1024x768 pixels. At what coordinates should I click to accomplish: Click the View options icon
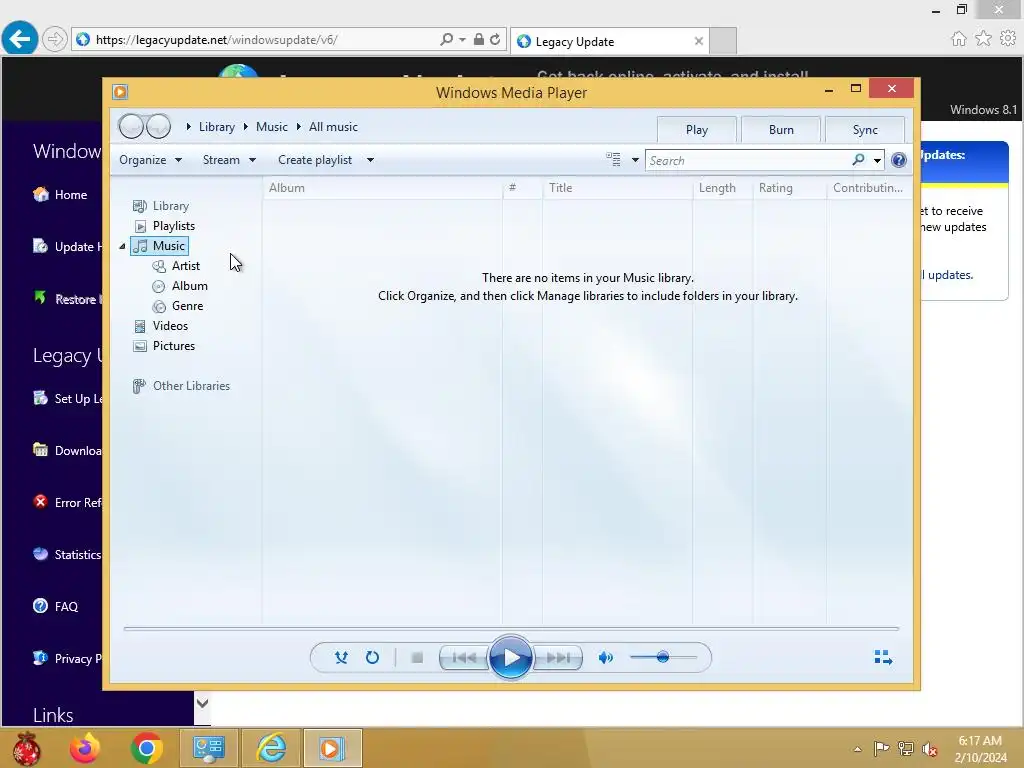[x=613, y=160]
